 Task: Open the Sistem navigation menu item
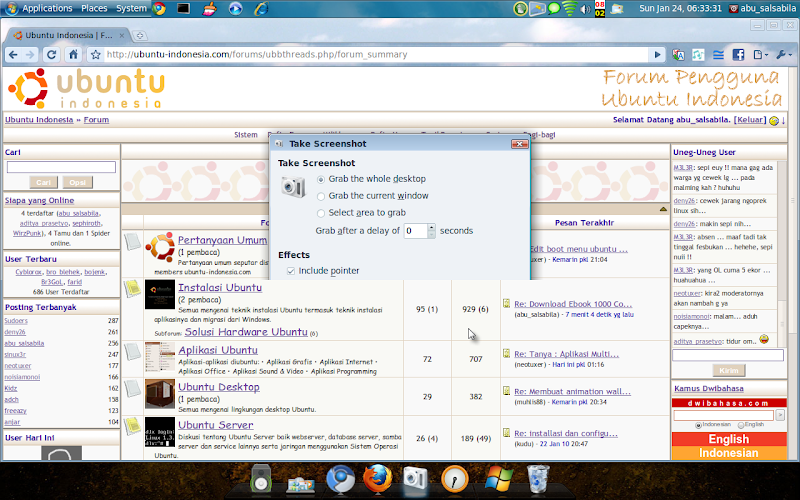(245, 135)
